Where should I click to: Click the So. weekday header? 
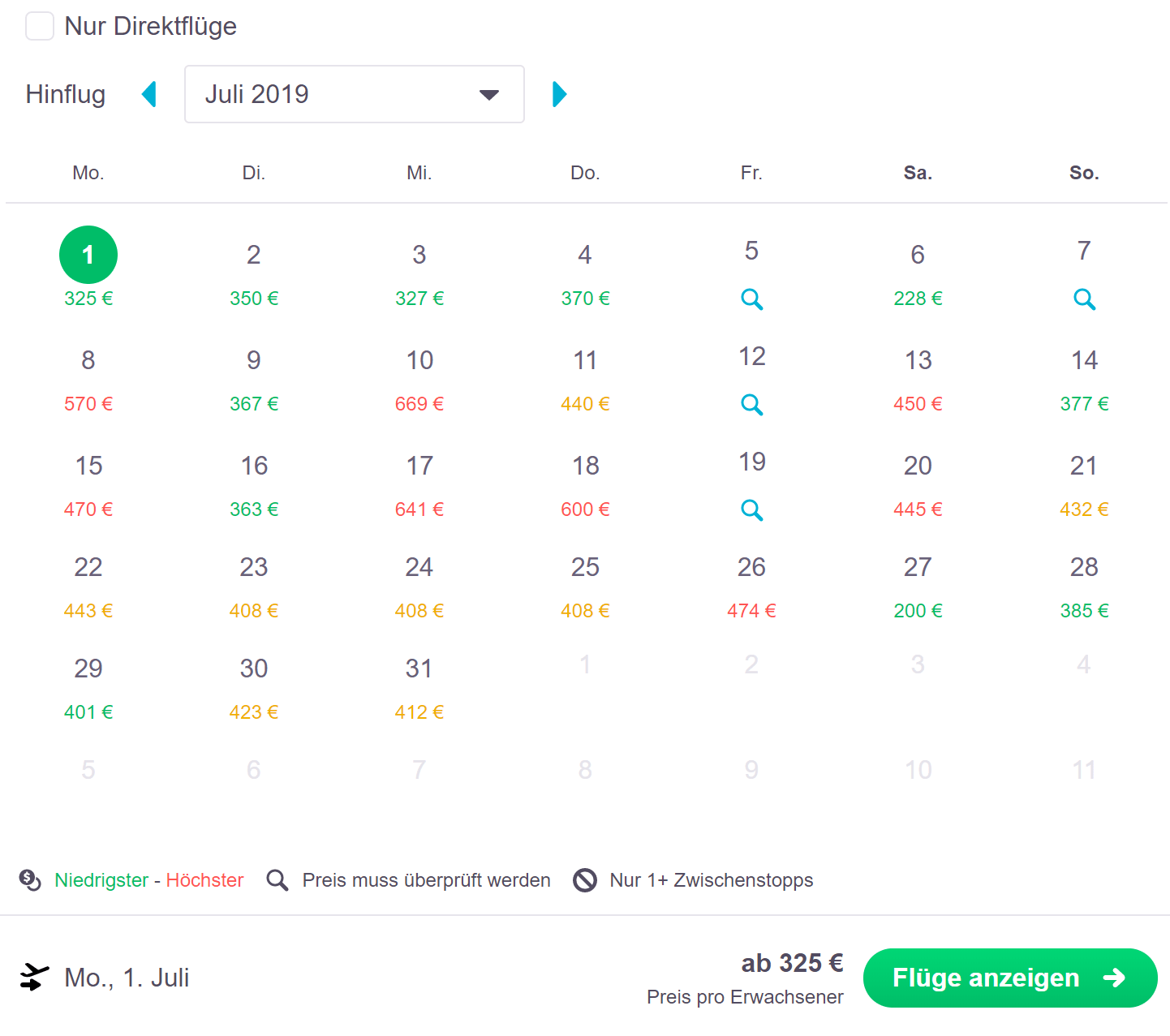(x=1084, y=173)
